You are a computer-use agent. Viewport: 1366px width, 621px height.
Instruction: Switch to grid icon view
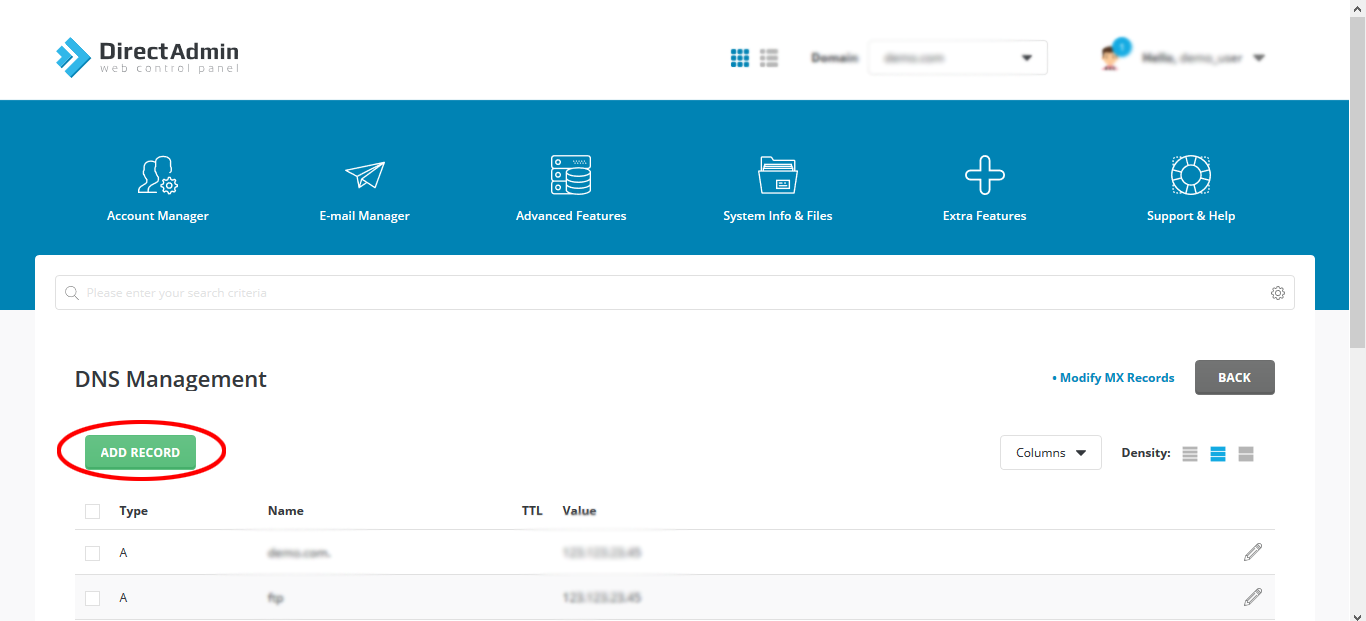click(x=740, y=58)
